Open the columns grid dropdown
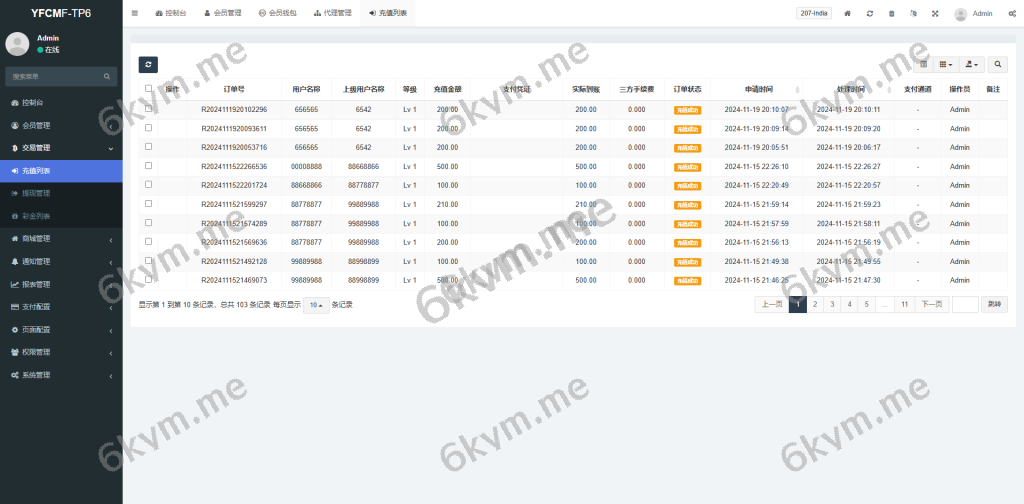 [946, 64]
